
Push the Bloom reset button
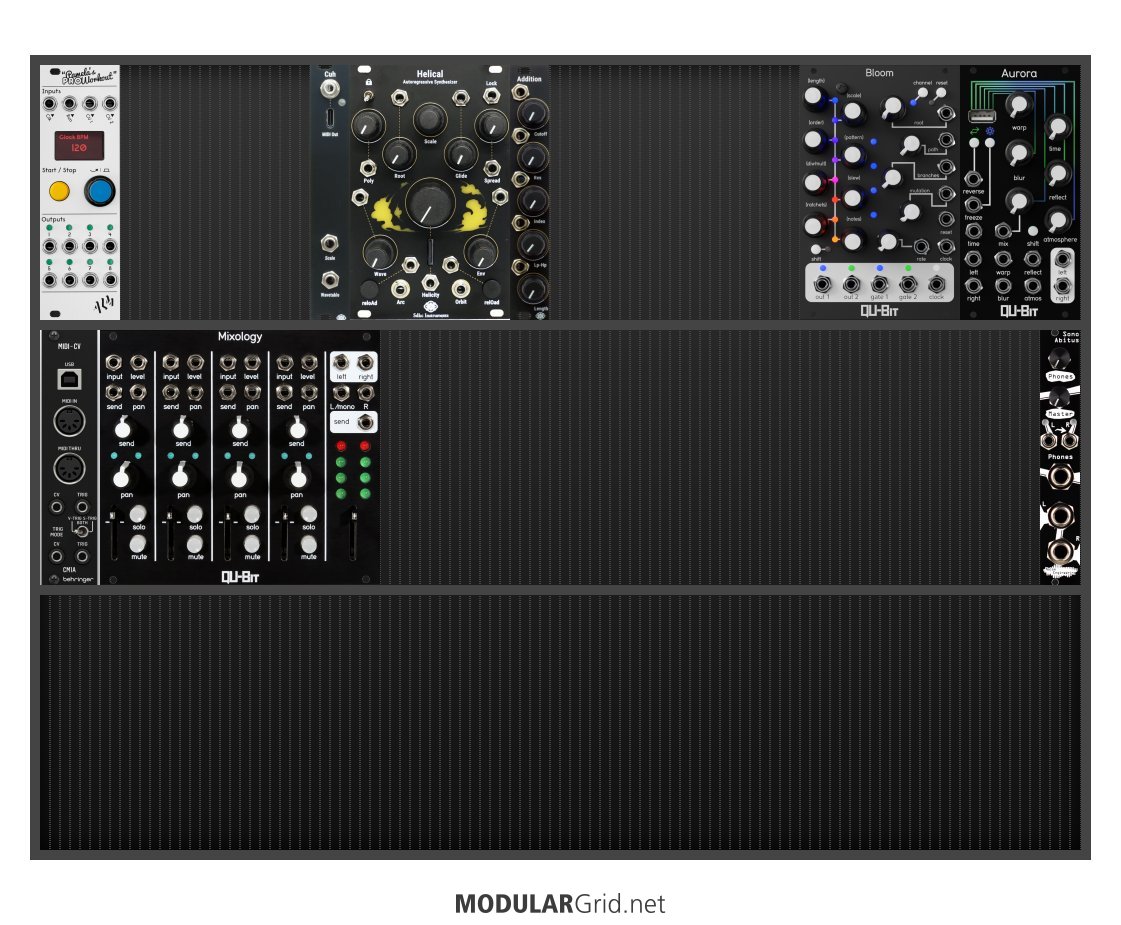pos(941,93)
